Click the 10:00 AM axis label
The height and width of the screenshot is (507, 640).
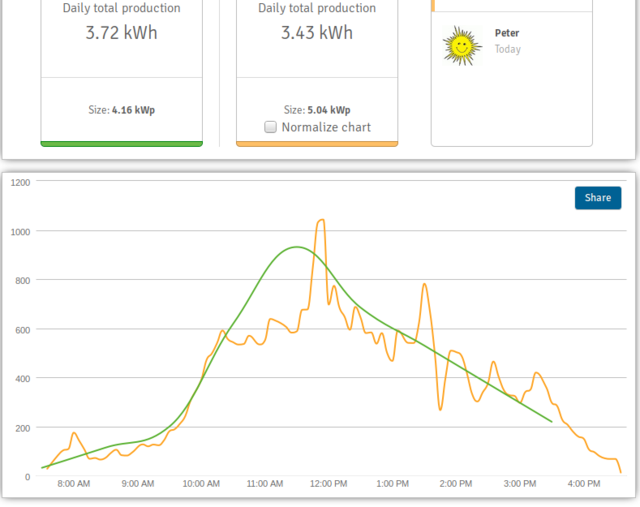tap(201, 484)
